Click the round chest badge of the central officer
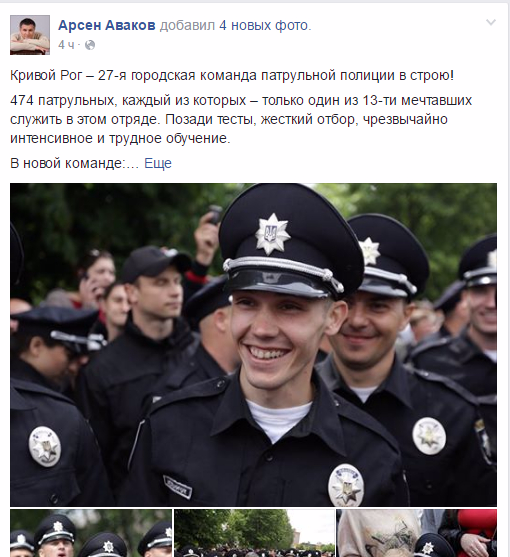 point(346,485)
